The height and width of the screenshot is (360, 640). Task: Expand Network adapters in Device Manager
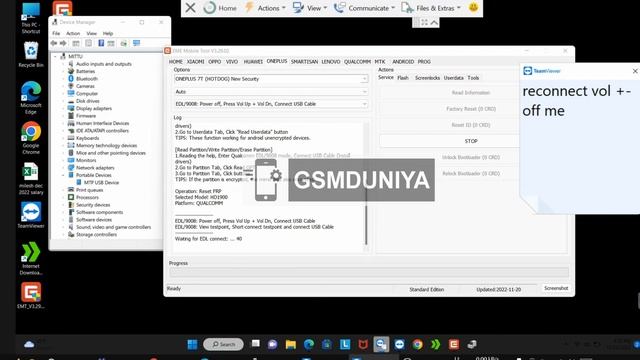[x=63, y=168]
